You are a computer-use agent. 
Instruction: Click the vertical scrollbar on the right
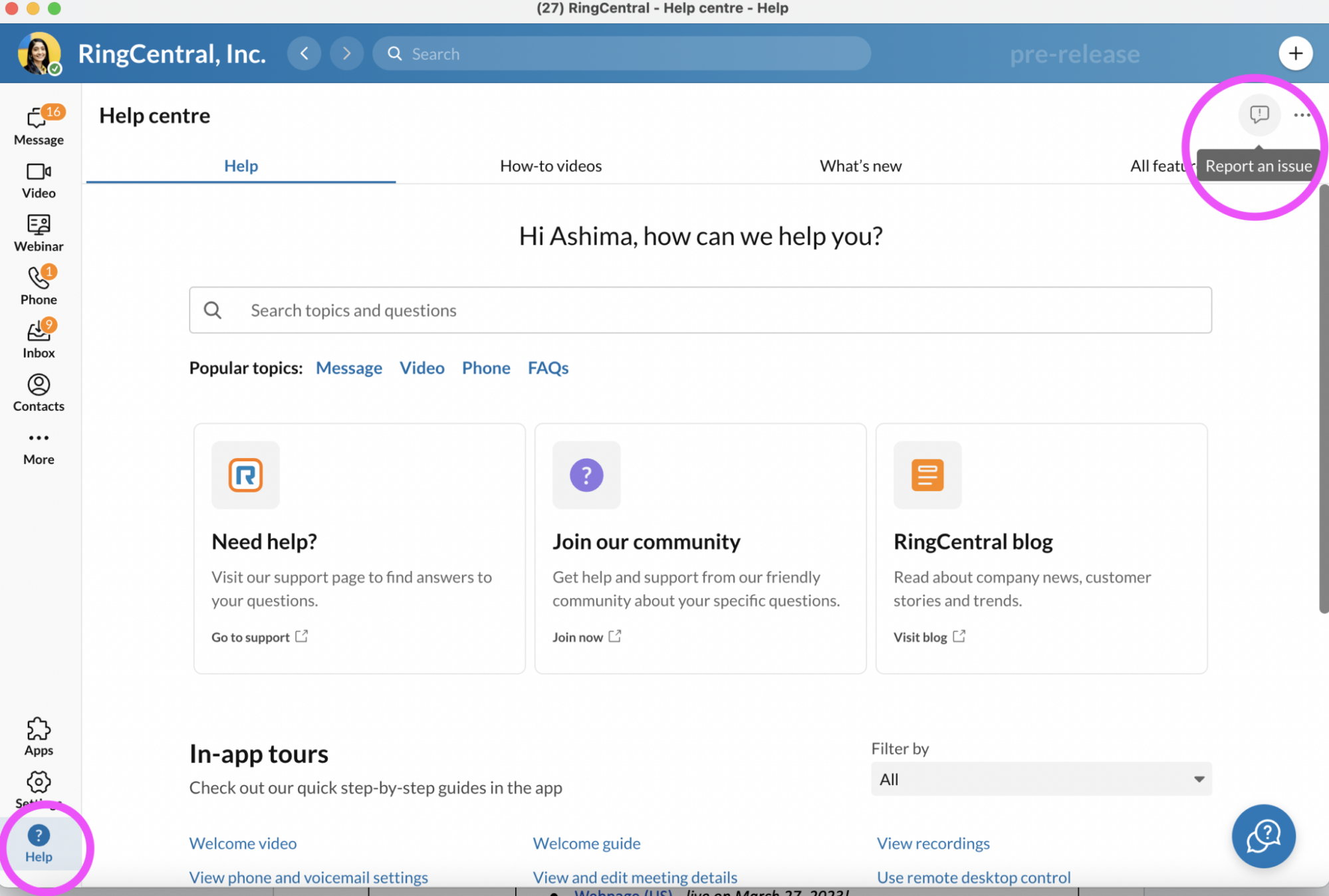tap(1323, 399)
